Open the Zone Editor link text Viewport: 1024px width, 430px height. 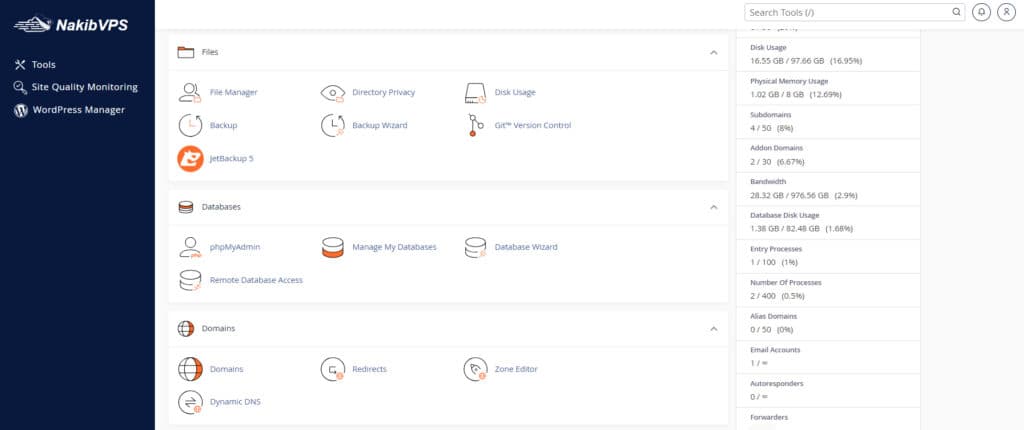point(516,369)
